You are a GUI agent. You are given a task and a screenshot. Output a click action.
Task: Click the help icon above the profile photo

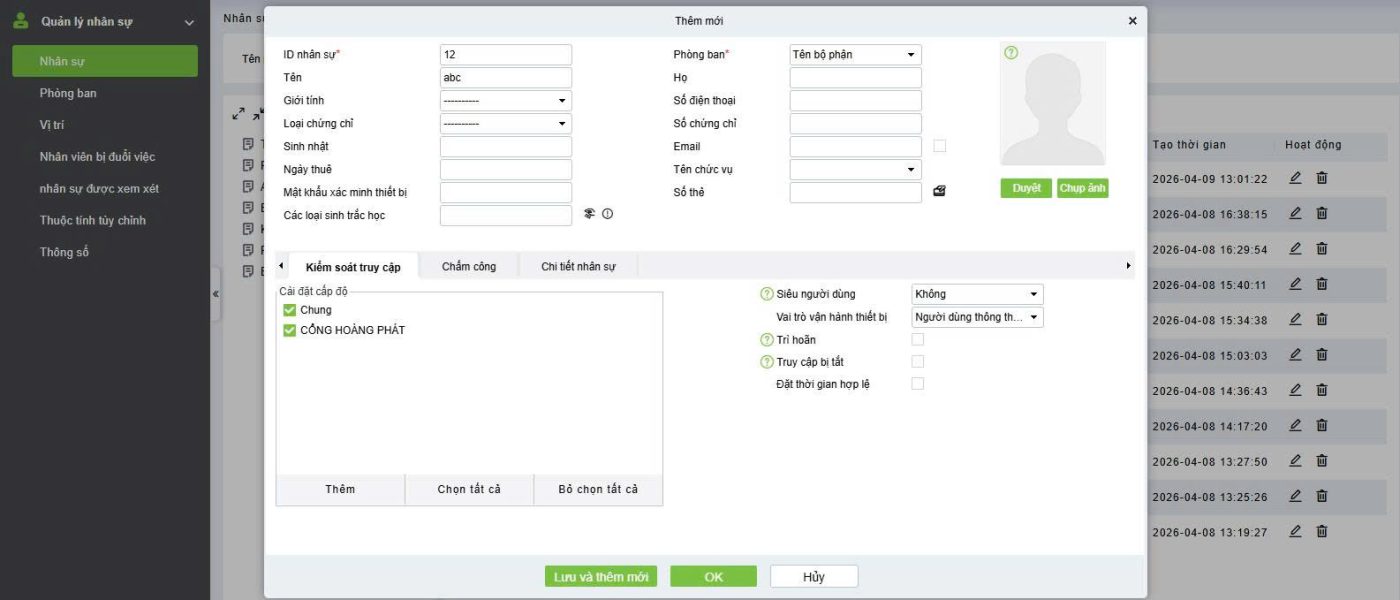pos(1011,53)
